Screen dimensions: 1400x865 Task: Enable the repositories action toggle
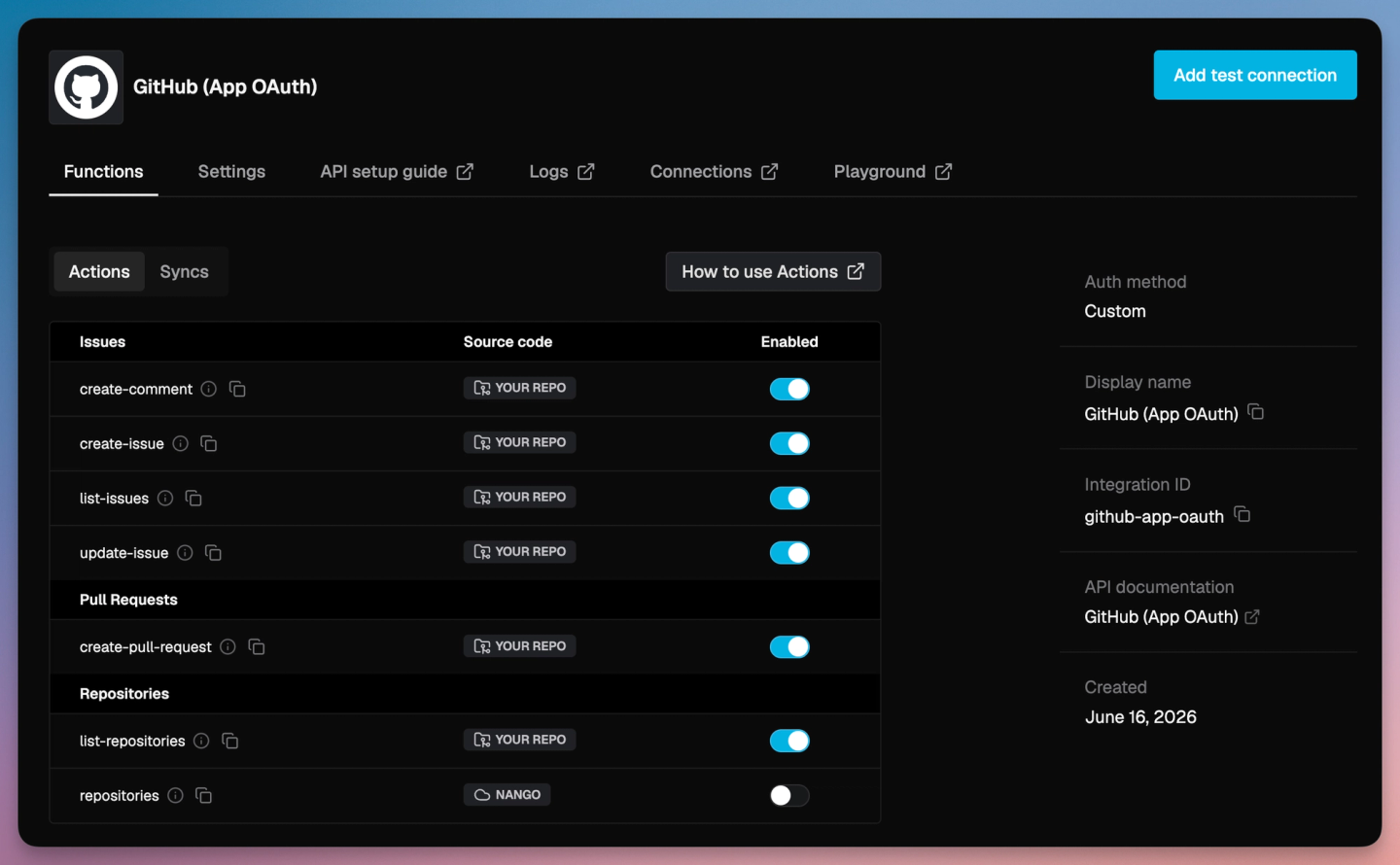coord(789,795)
